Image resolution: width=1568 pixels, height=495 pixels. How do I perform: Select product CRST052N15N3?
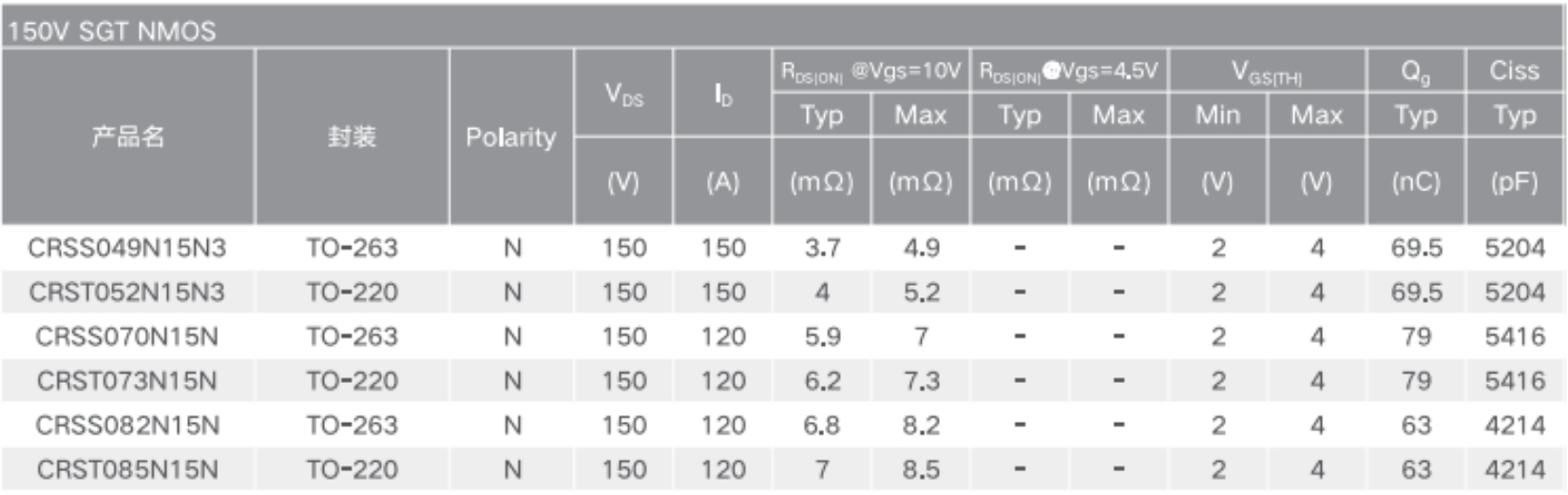(x=127, y=293)
